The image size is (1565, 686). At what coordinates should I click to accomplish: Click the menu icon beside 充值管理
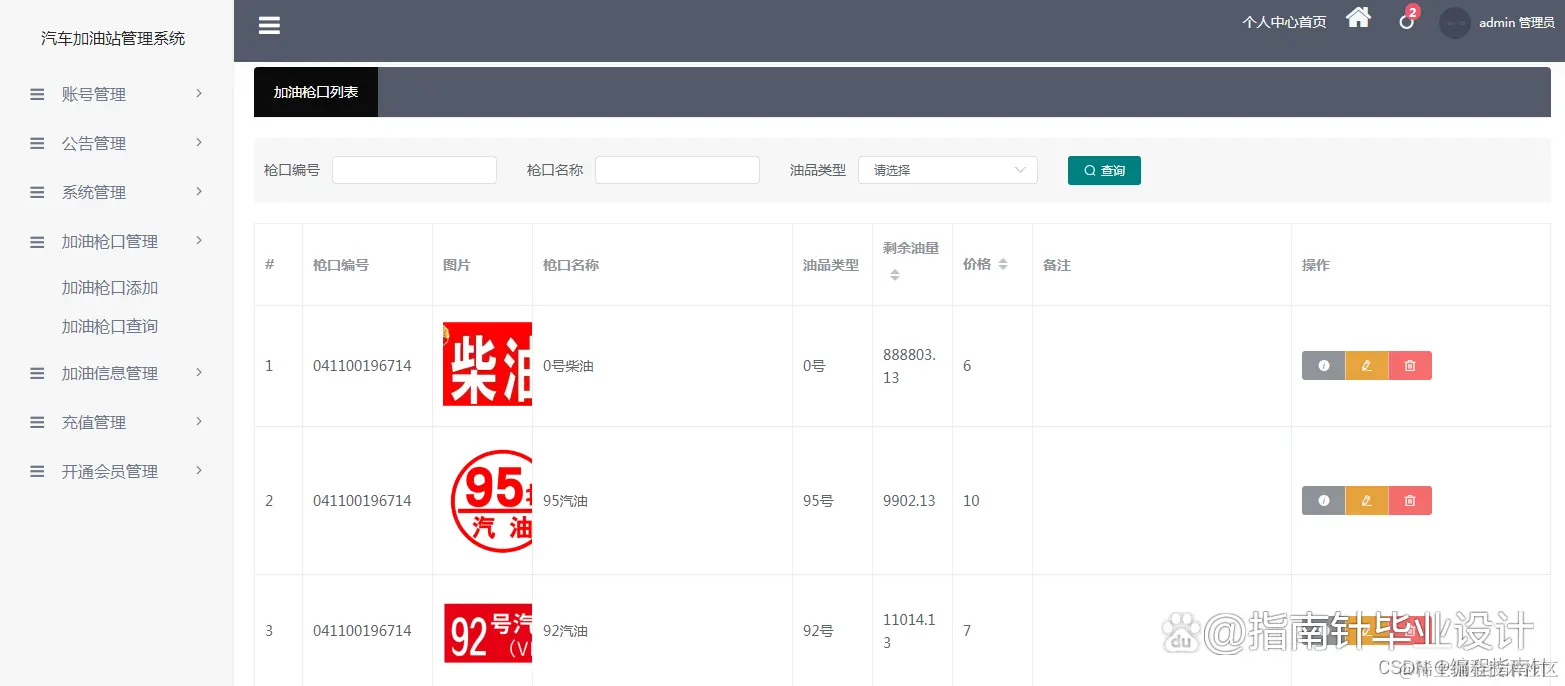(x=37, y=422)
